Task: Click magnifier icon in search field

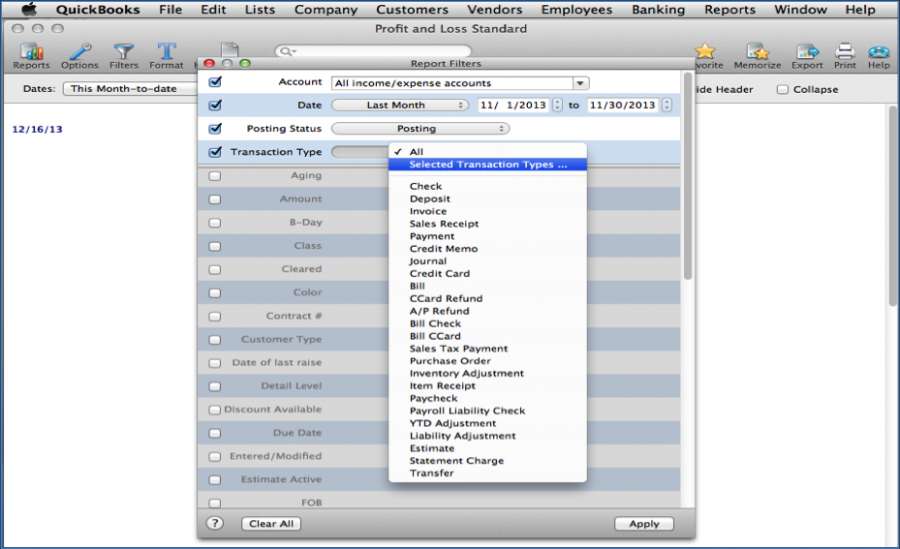Action: (286, 52)
